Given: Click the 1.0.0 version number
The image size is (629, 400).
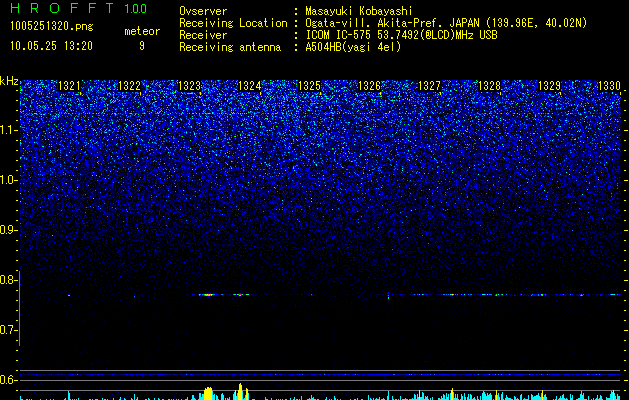Looking at the screenshot, I should click(135, 8).
